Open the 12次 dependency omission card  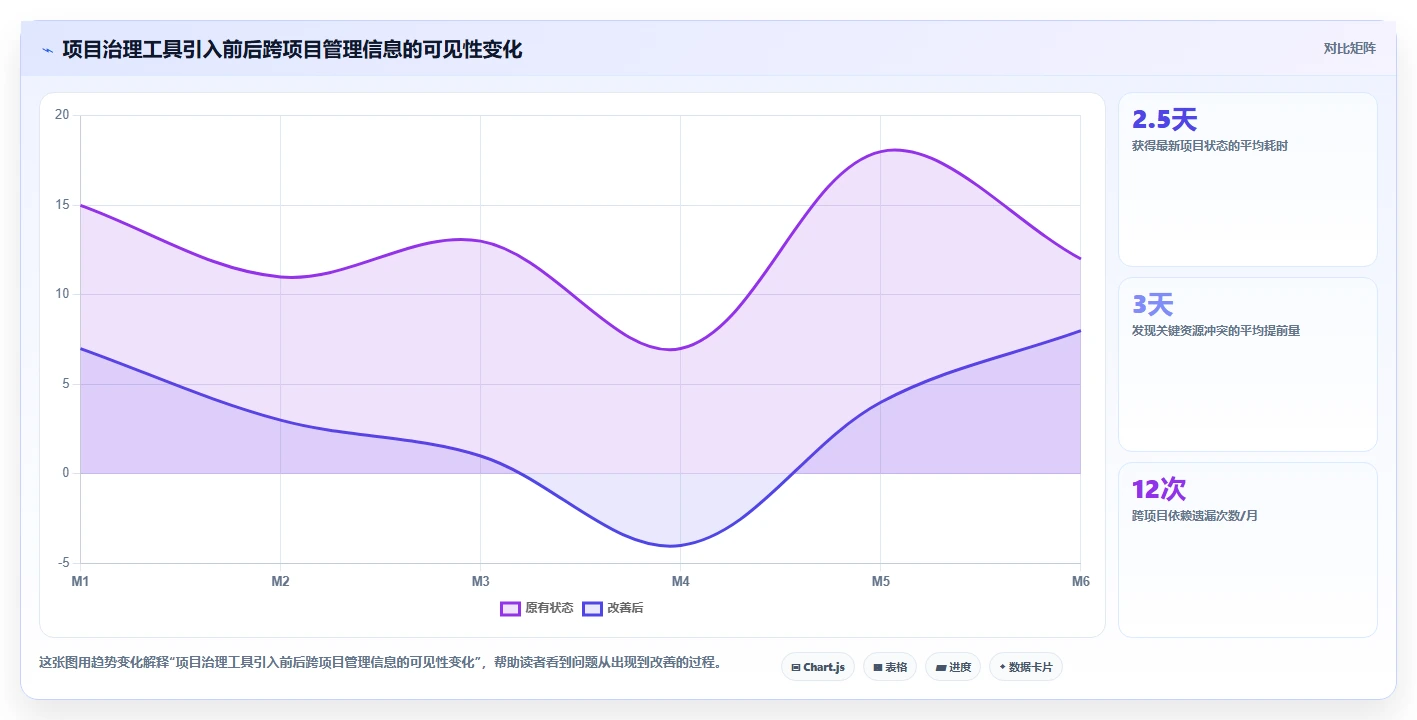tap(1248, 550)
